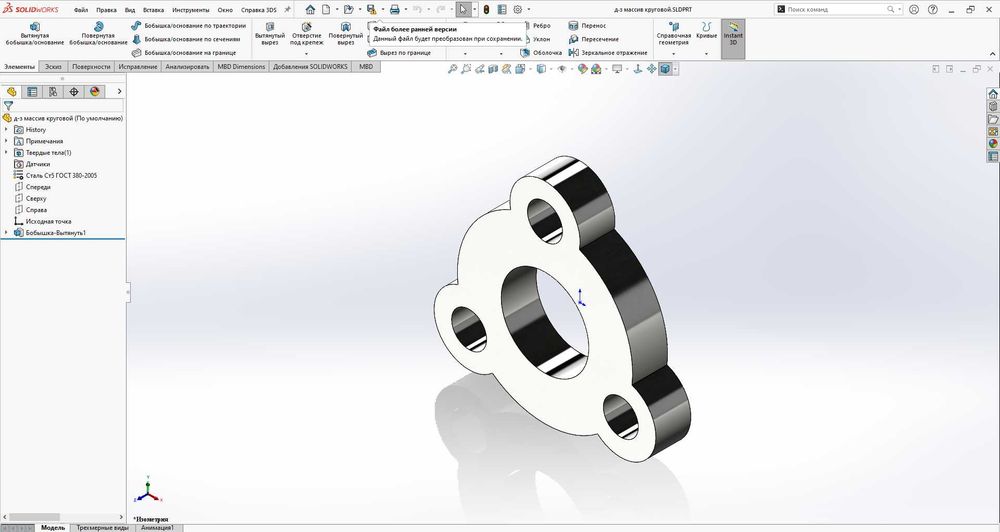Save the file with the Save icon

tap(371, 10)
